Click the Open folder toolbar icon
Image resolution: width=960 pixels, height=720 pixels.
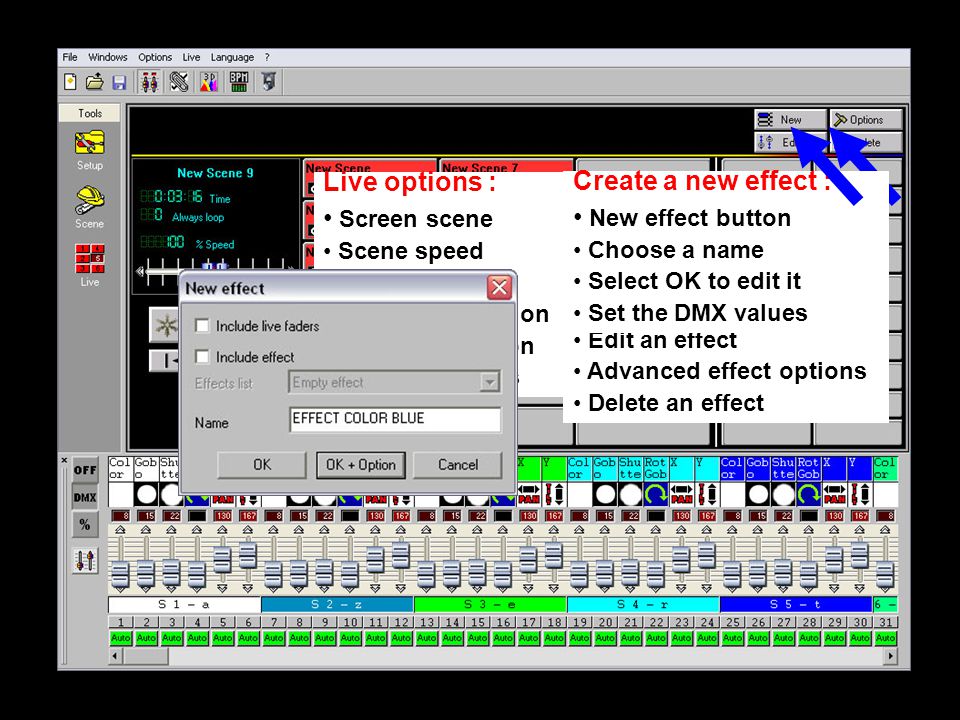tap(94, 81)
